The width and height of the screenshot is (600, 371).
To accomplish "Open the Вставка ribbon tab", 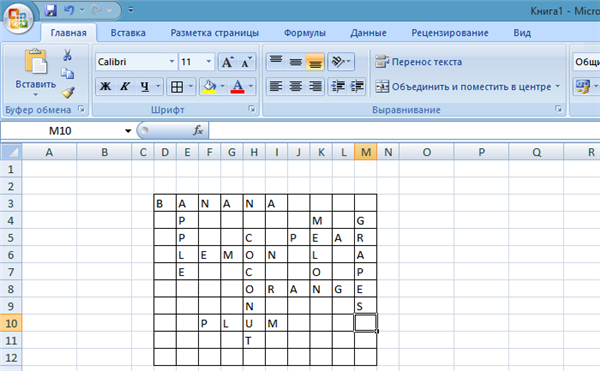I will (128, 33).
